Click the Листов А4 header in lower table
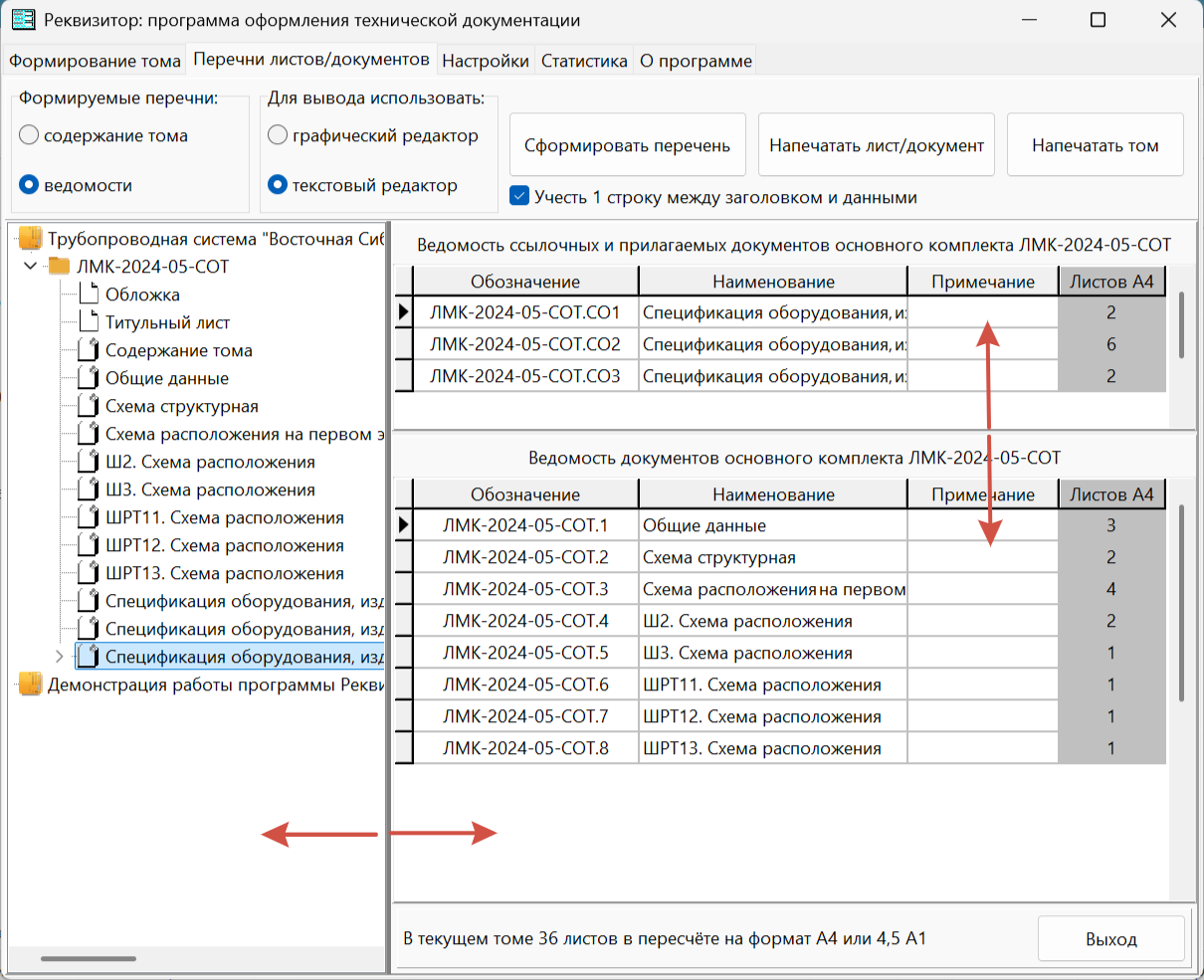This screenshot has height=980, width=1204. [x=1111, y=494]
